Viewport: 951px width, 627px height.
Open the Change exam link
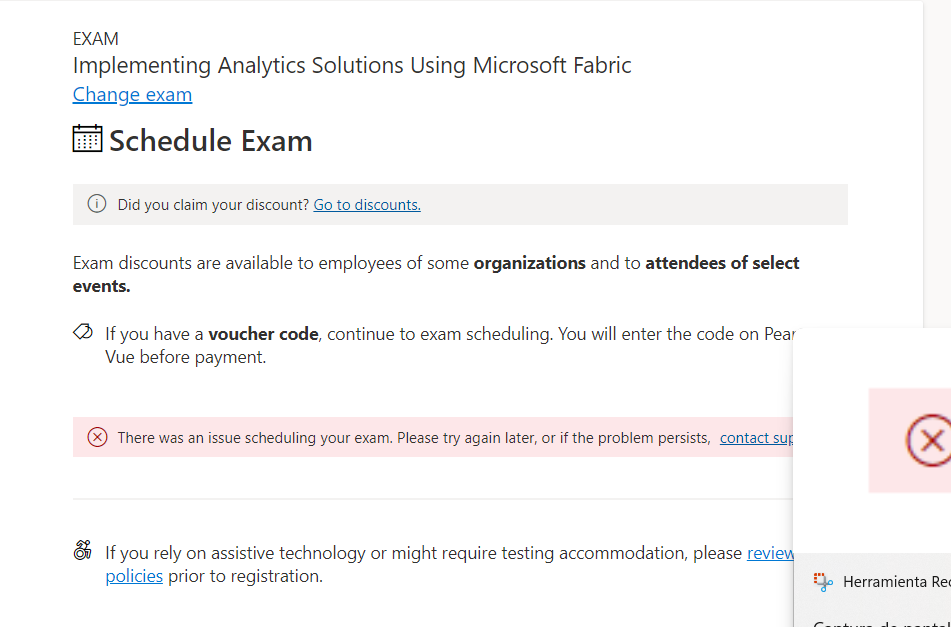132,94
